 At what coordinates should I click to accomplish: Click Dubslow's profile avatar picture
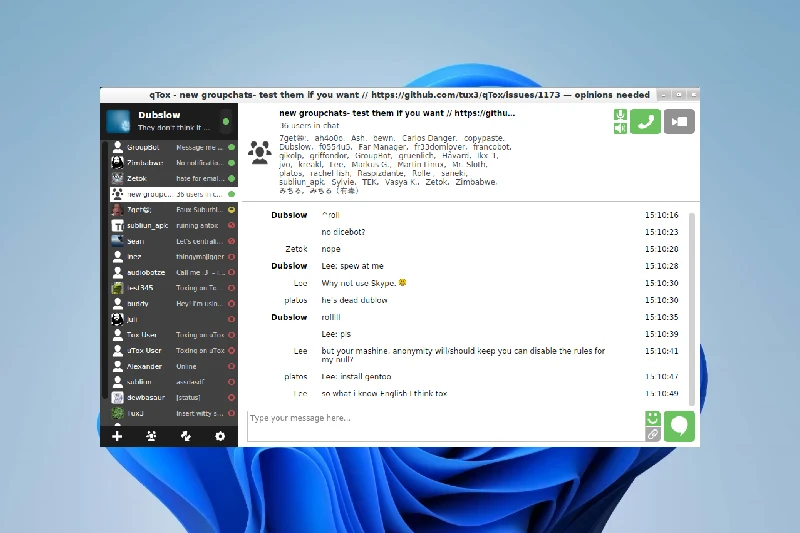118,121
